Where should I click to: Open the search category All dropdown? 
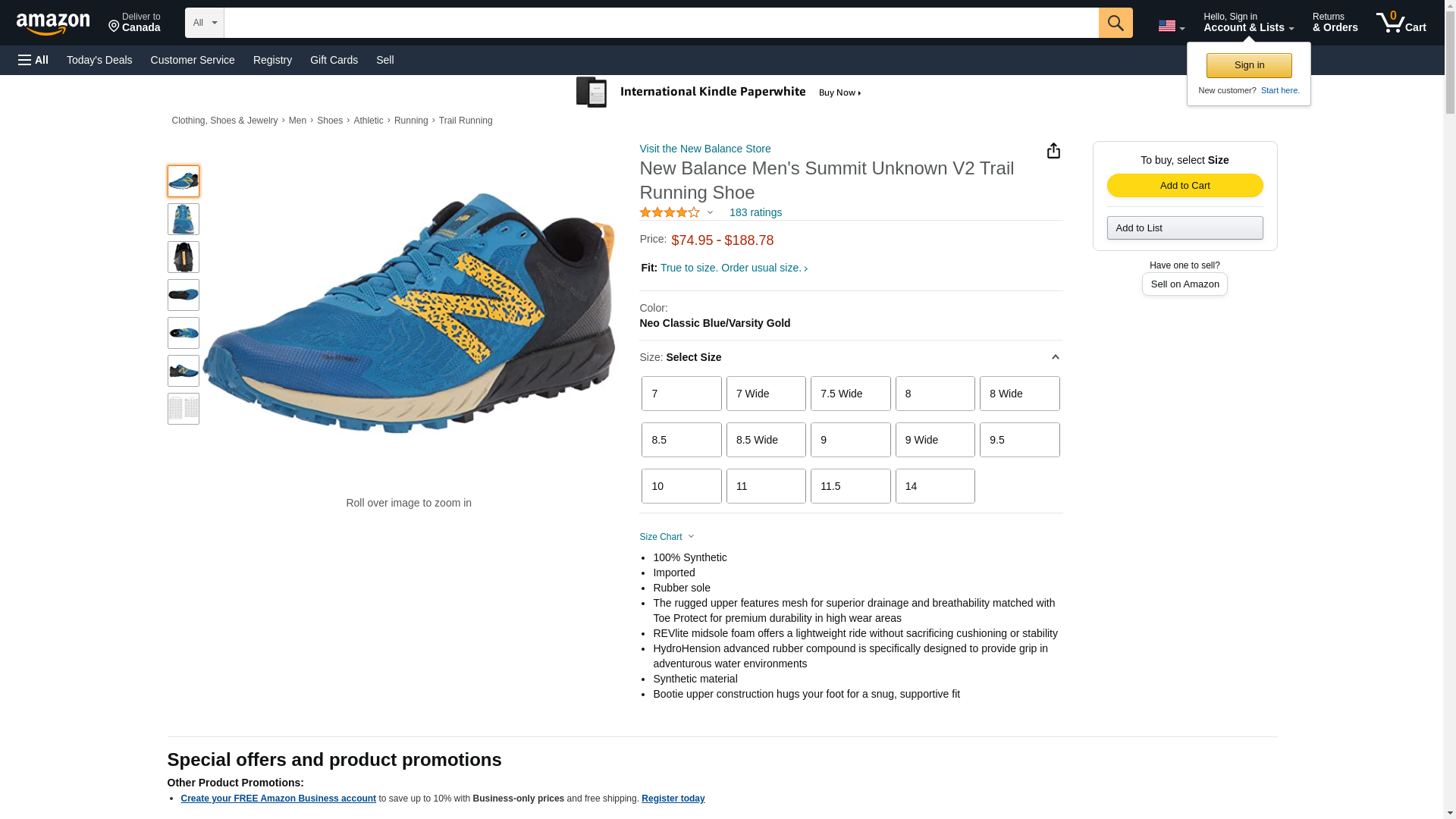204,23
